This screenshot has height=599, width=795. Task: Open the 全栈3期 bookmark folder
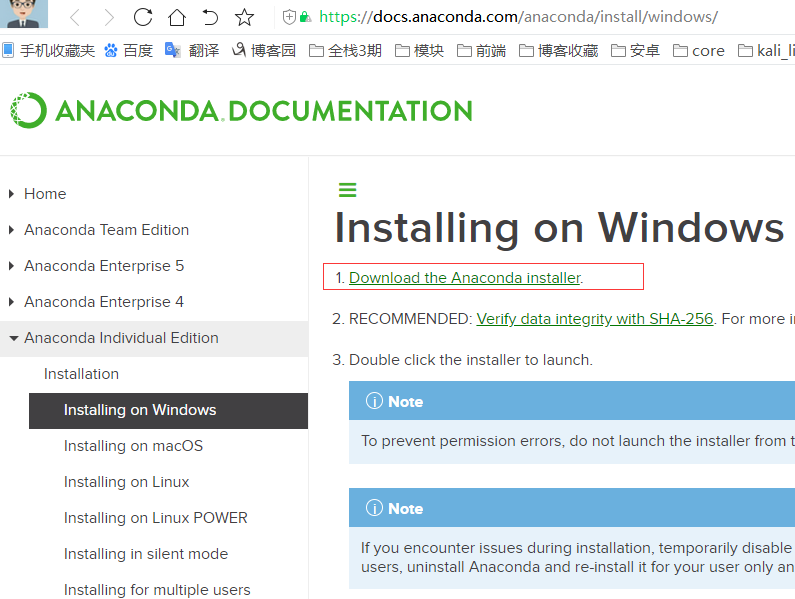[x=345, y=51]
